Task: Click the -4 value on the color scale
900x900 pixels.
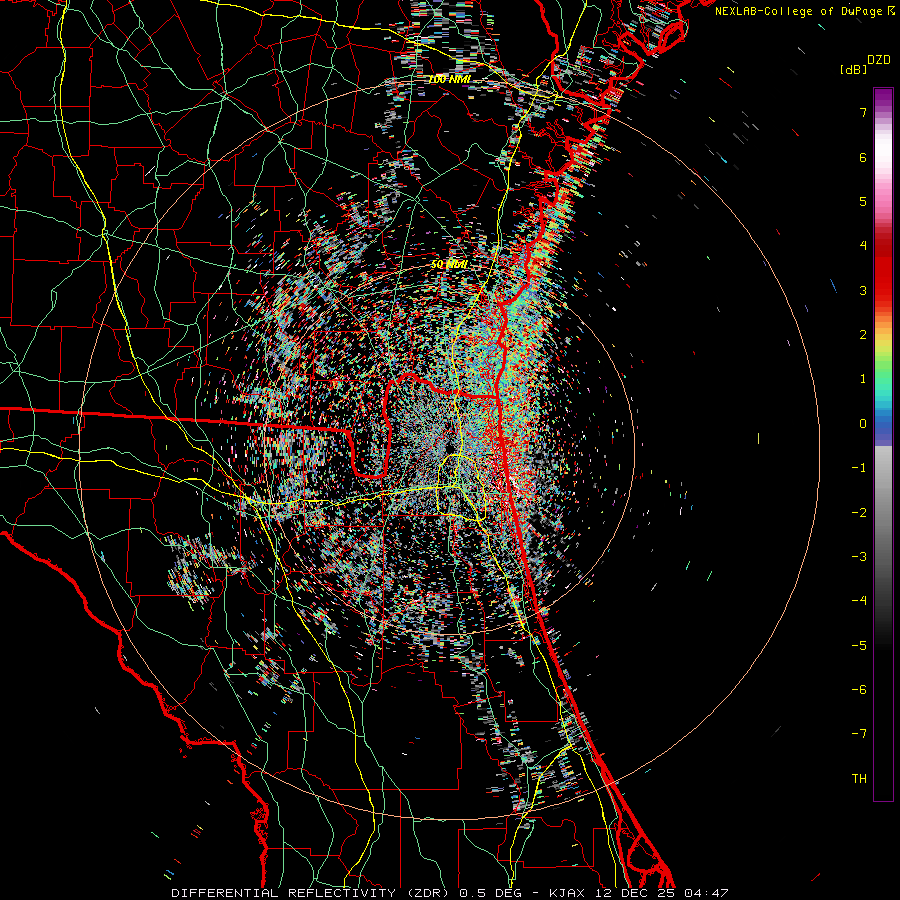Action: click(859, 601)
